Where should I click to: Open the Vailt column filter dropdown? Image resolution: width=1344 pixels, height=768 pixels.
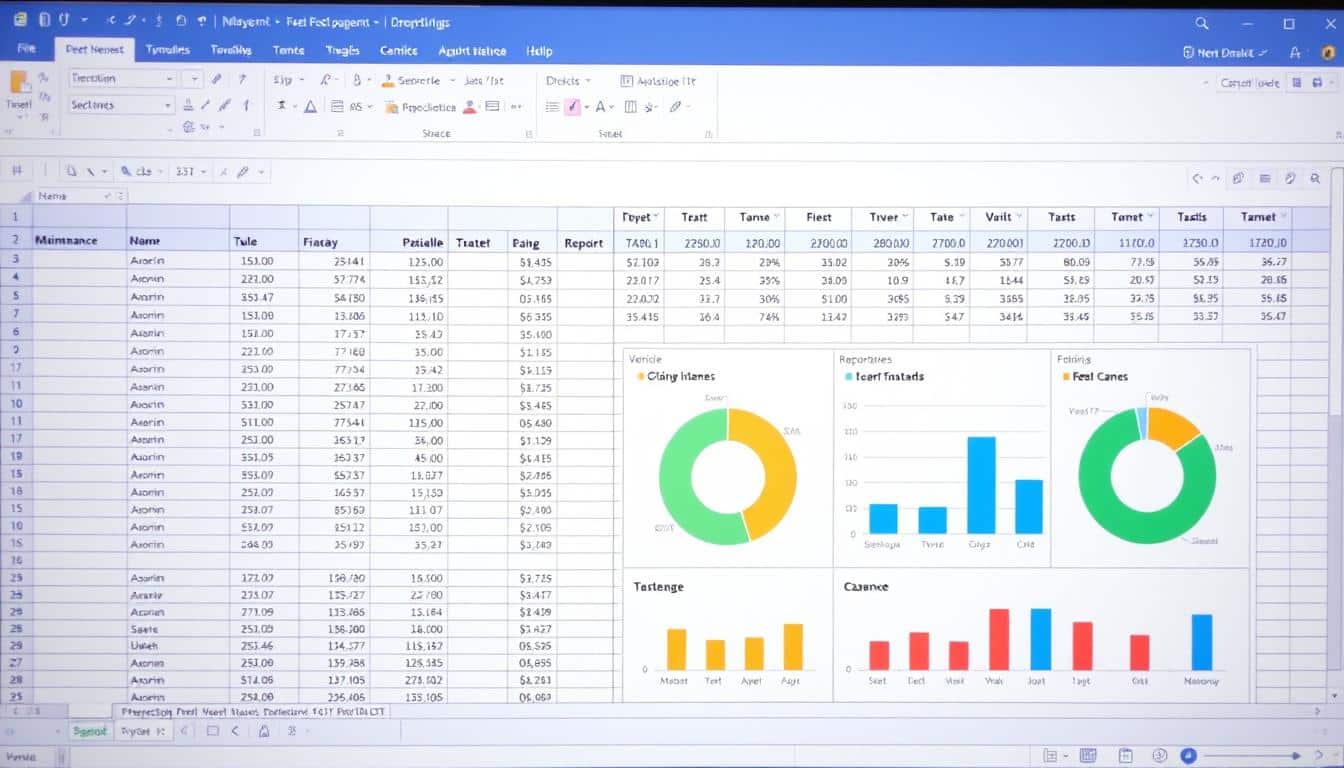pos(1019,216)
